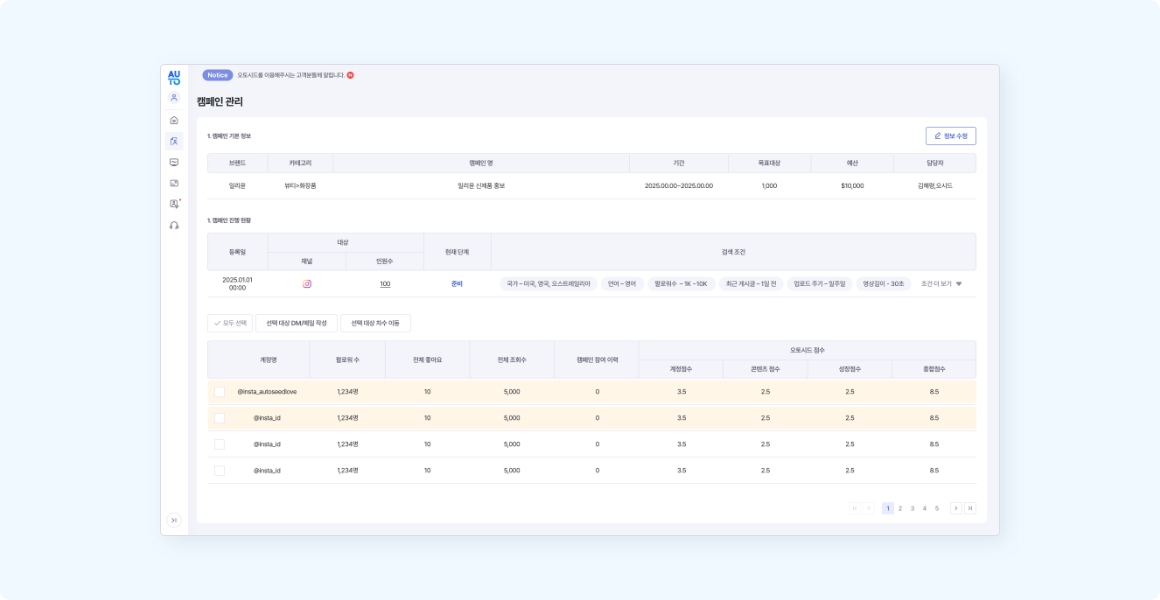Jump to the last page in pagination
1160x600 pixels.
pos(970,508)
